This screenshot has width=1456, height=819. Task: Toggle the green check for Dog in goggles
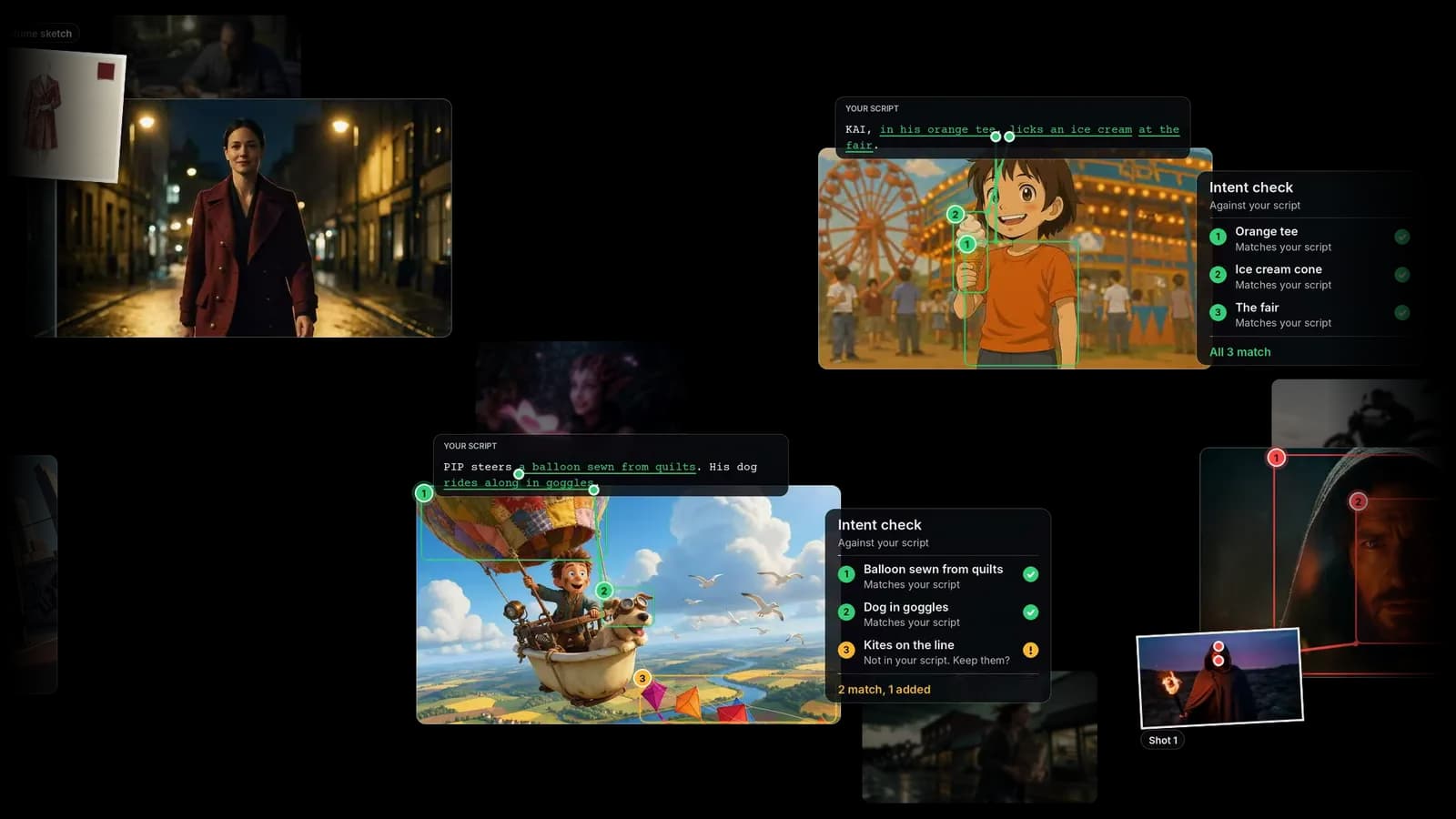coord(1030,612)
